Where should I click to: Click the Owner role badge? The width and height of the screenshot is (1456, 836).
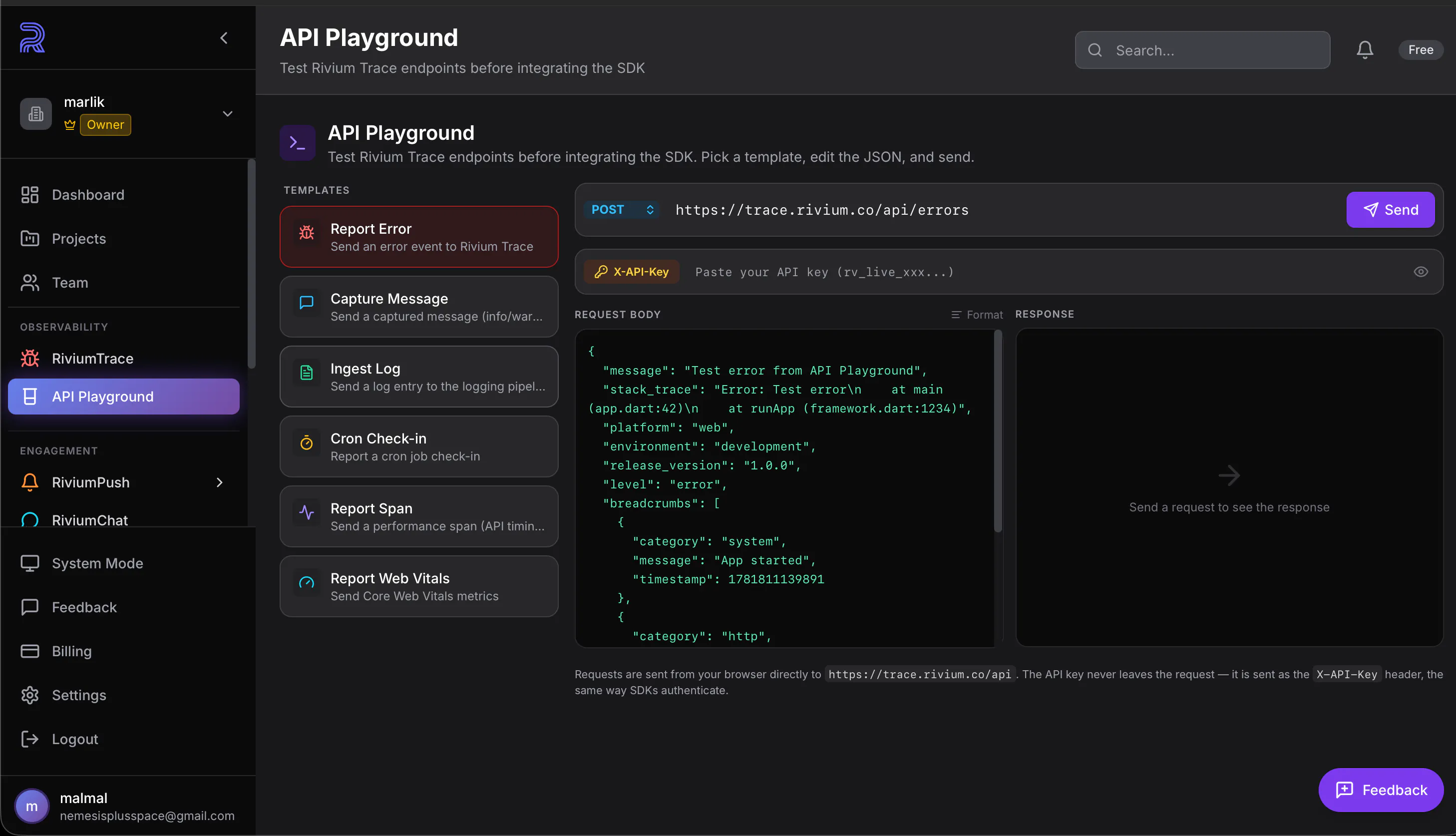105,124
